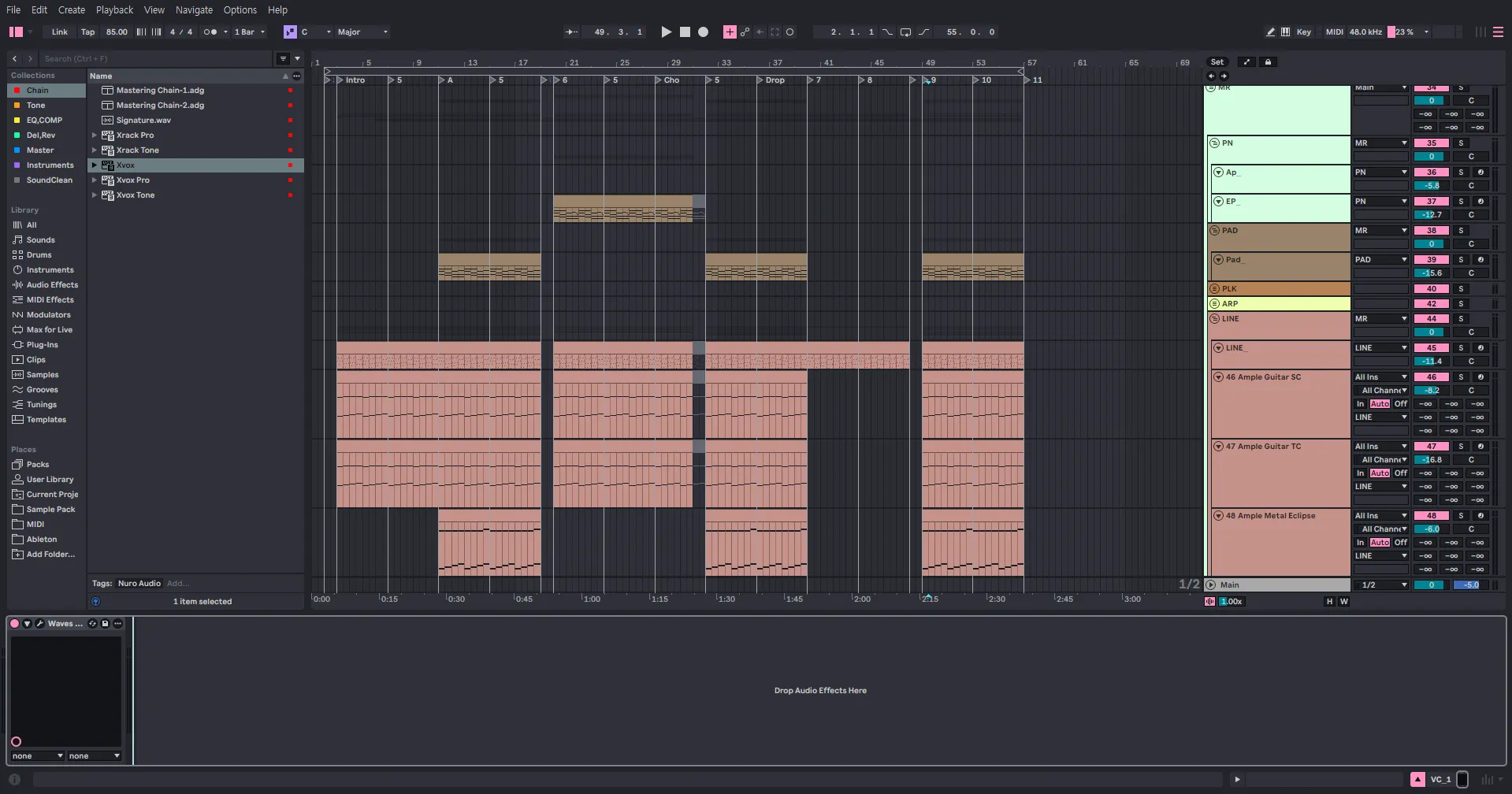The image size is (1512, 794).
Task: Open the Options menu
Action: pos(240,10)
